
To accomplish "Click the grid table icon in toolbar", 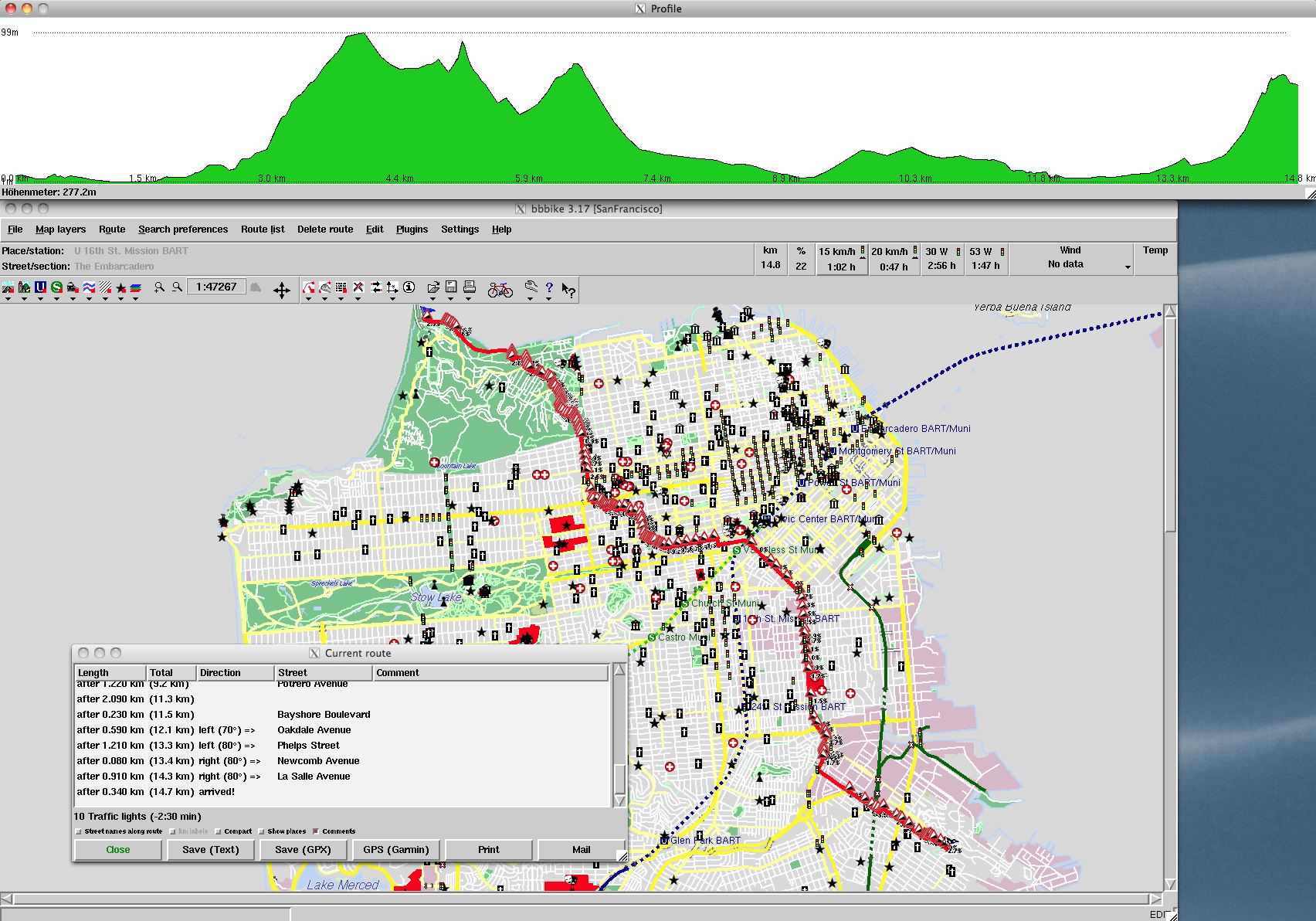I will (341, 287).
